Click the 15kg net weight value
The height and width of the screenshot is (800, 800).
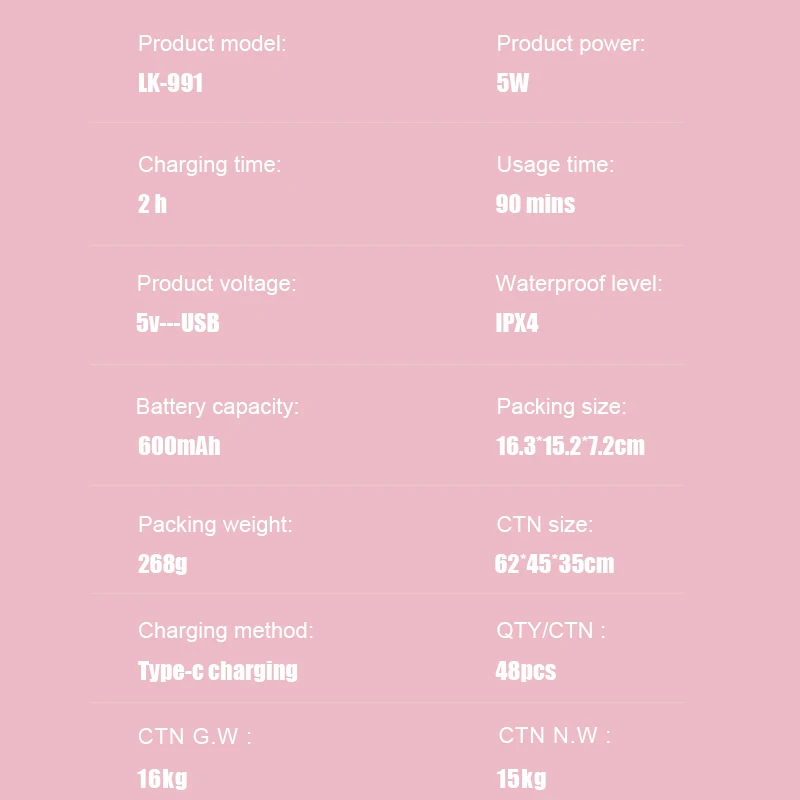click(521, 779)
